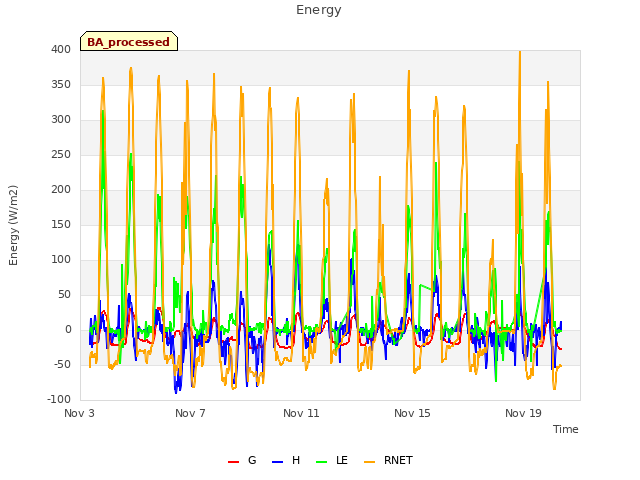The image size is (640, 480).
Task: Click the 150 y-axis value
Action: [61, 224]
